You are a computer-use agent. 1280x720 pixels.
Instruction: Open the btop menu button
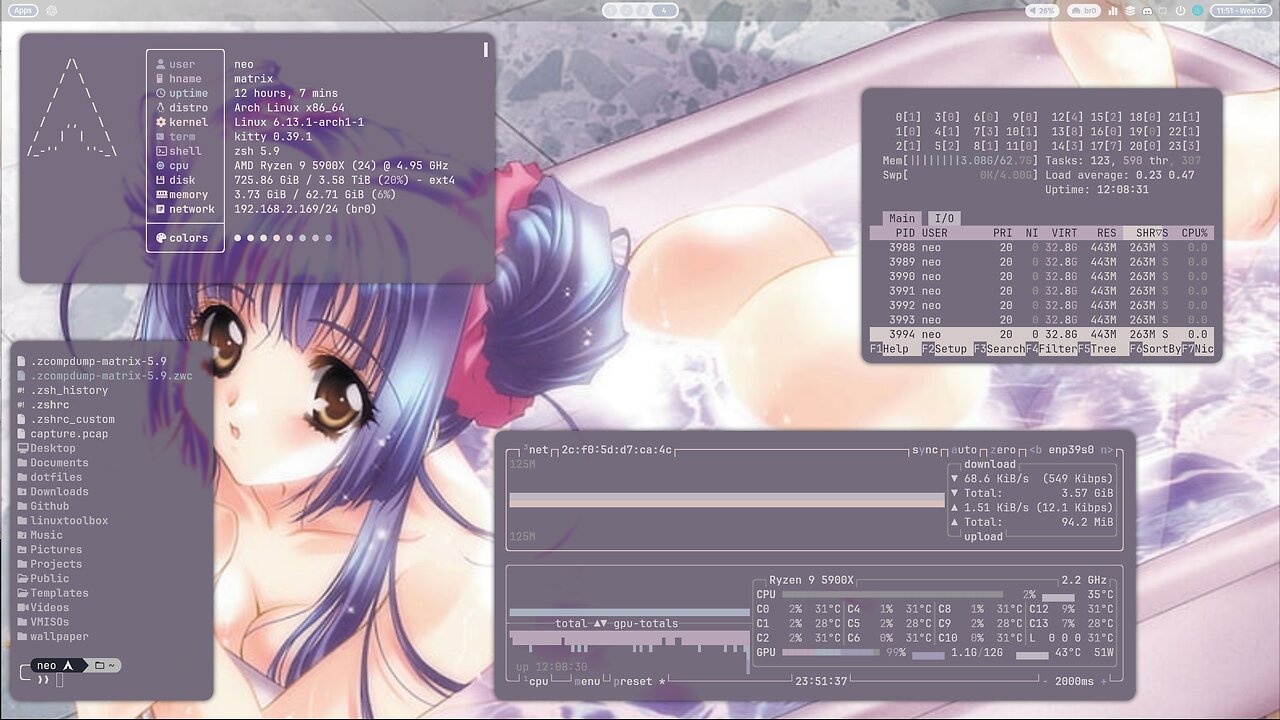(589, 681)
